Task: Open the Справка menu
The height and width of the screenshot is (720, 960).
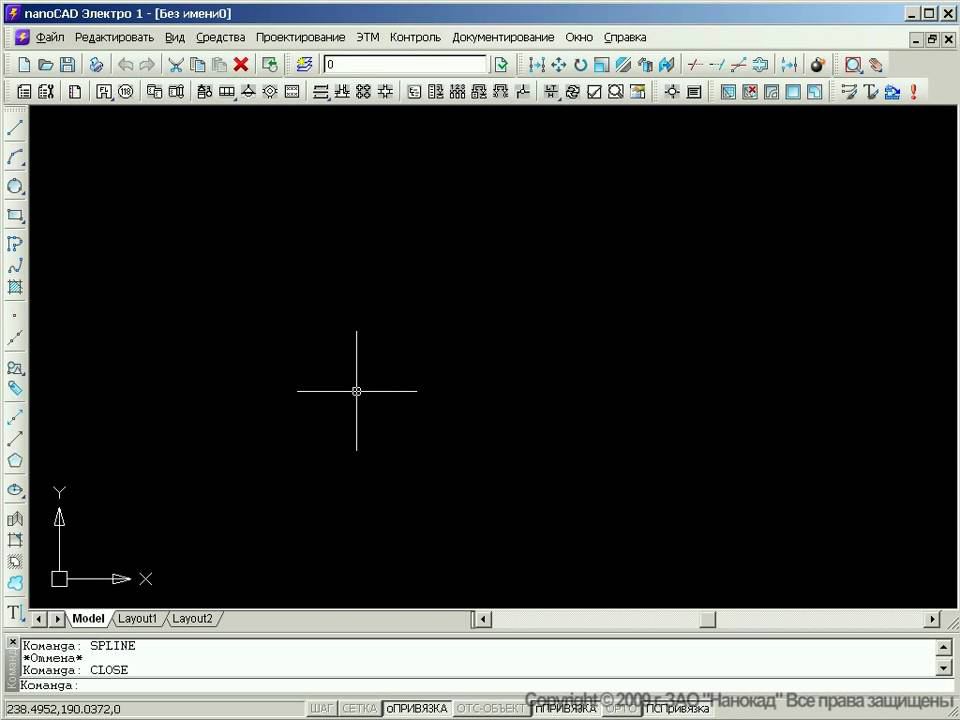Action: [x=624, y=37]
